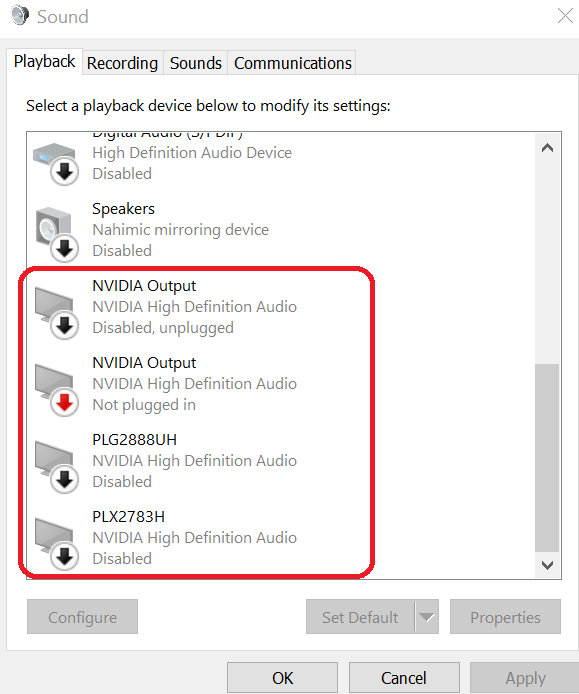Click the scroll down arrow in device list

[x=548, y=565]
